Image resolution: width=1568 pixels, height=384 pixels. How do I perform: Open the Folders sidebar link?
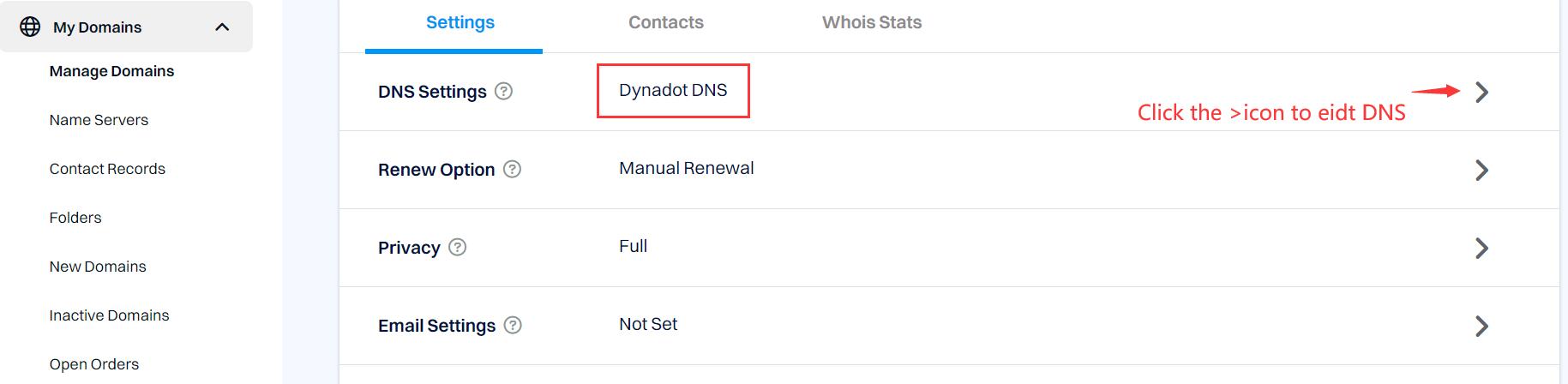[x=75, y=218]
